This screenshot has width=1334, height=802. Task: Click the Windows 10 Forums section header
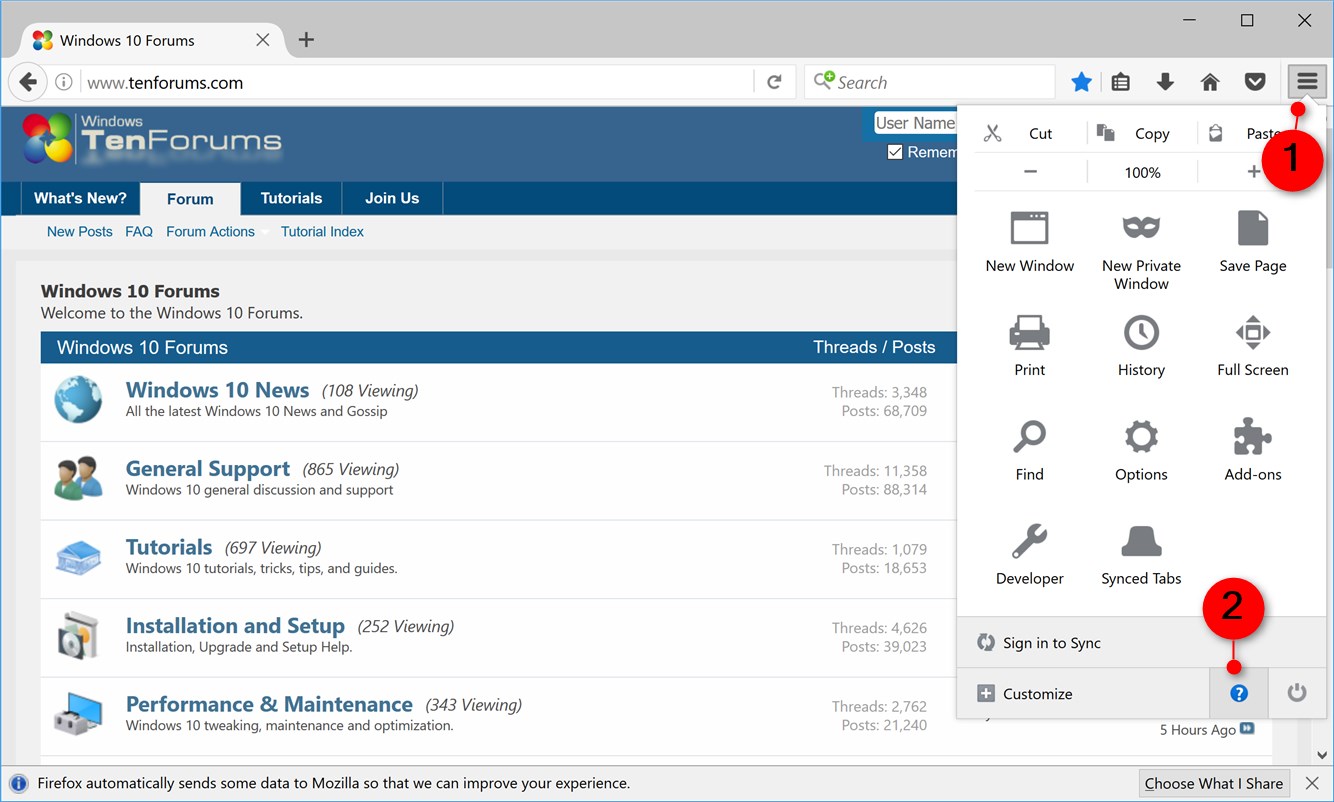[x=142, y=347]
